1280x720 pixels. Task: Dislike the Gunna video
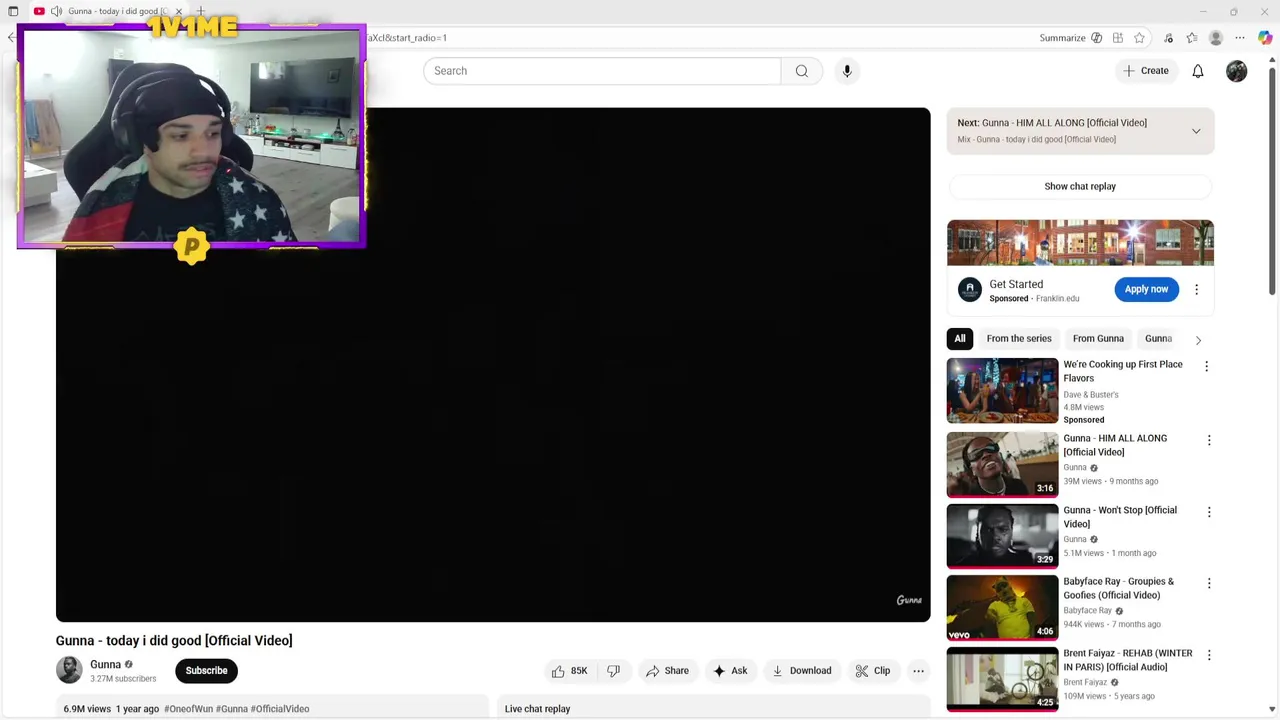click(x=614, y=671)
